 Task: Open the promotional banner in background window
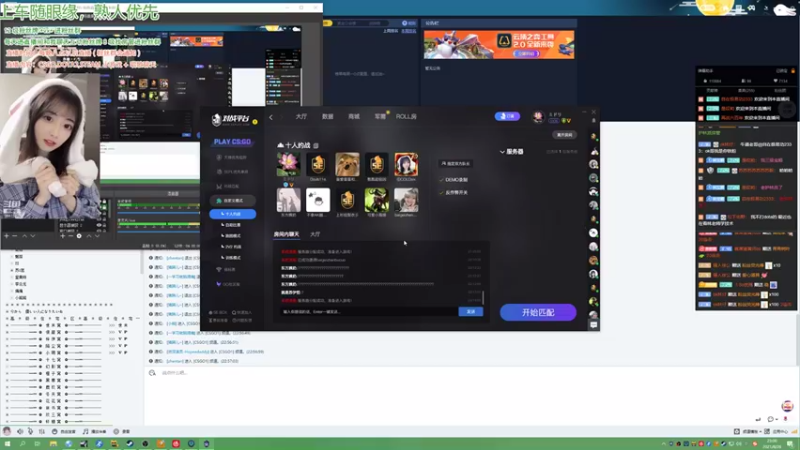499,44
